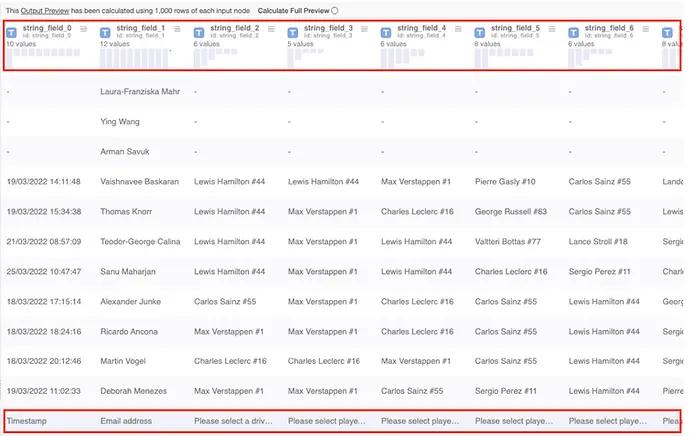This screenshot has height=436, width=693.
Task: Click the text type icon of string_field_0
Action: [x=11, y=33]
